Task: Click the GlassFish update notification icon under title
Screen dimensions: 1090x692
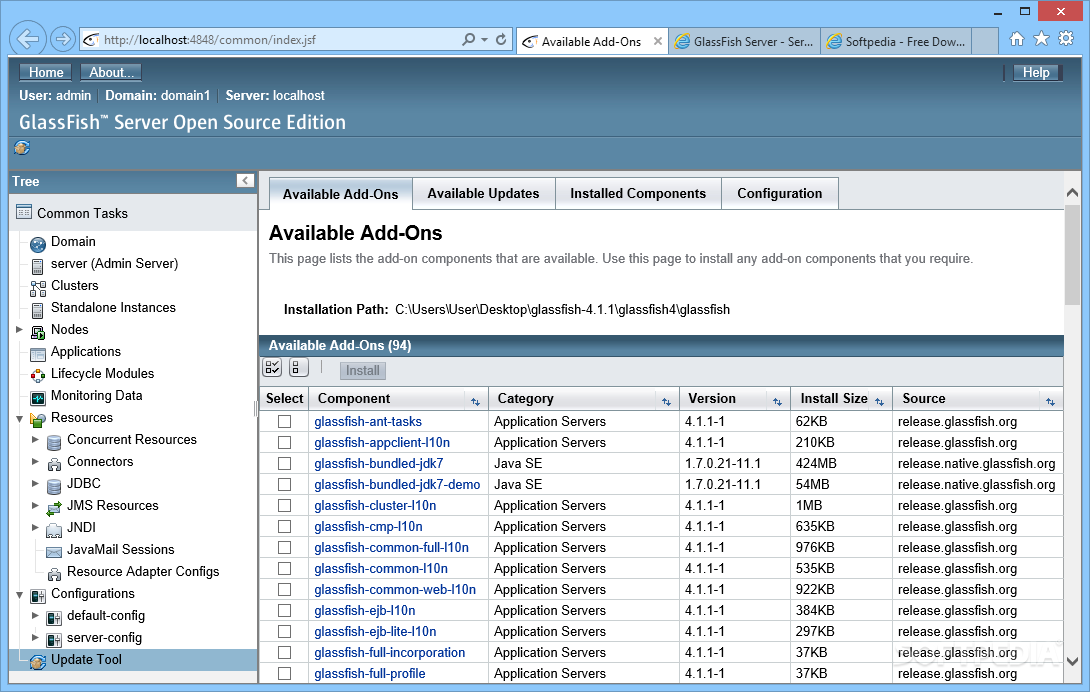Action: [x=22, y=147]
